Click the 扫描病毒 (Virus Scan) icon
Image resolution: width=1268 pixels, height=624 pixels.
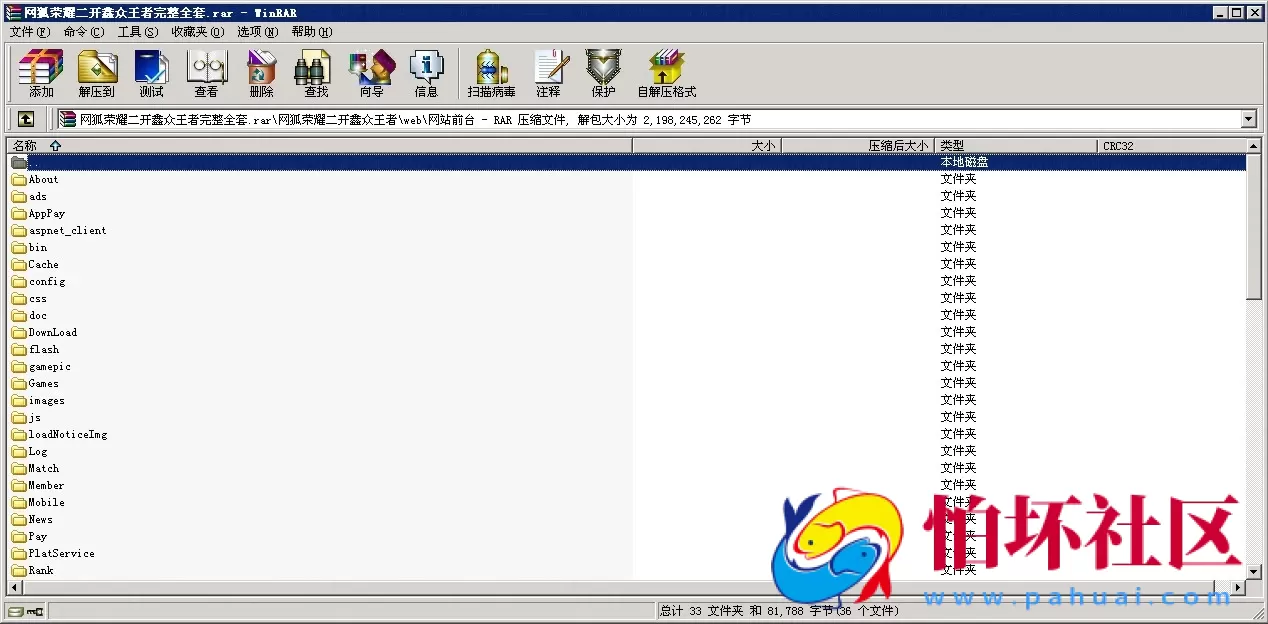point(489,72)
